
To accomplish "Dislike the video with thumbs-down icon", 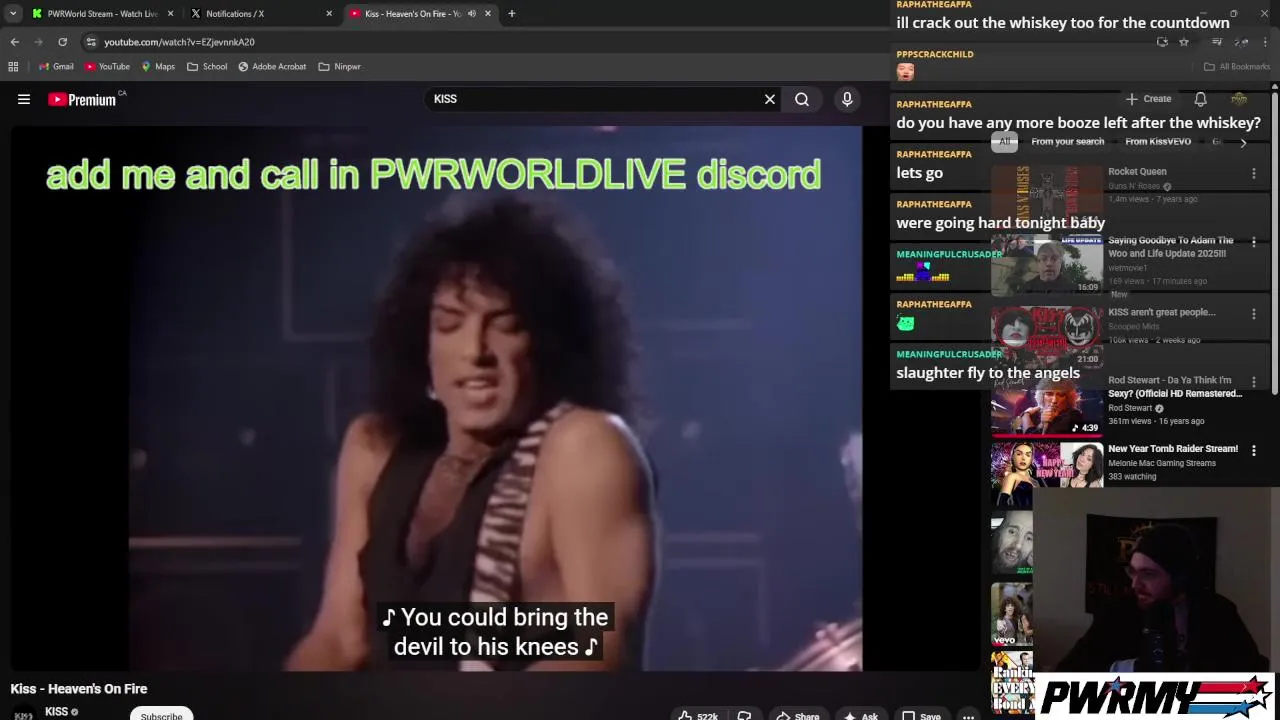I will 744,715.
